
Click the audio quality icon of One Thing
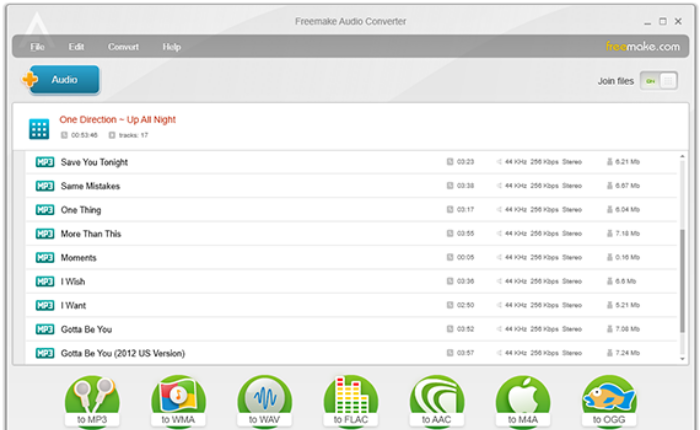[x=499, y=209]
